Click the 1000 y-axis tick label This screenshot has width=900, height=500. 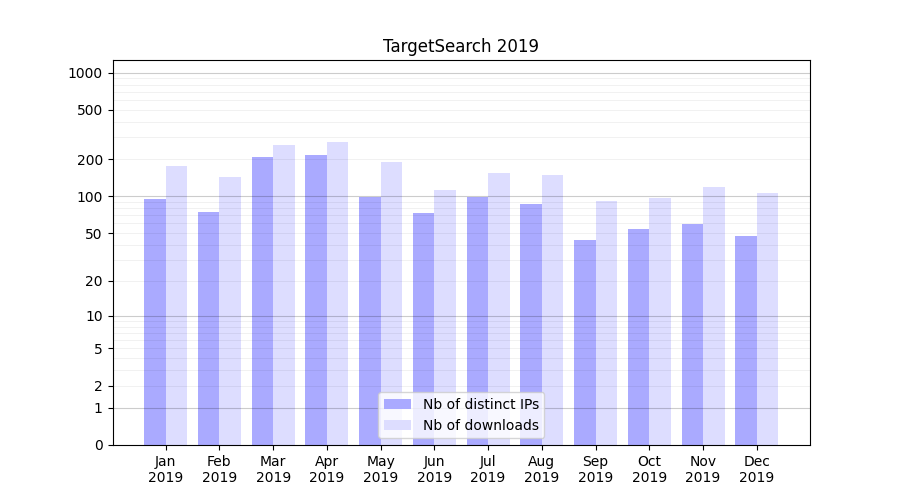coord(85,73)
